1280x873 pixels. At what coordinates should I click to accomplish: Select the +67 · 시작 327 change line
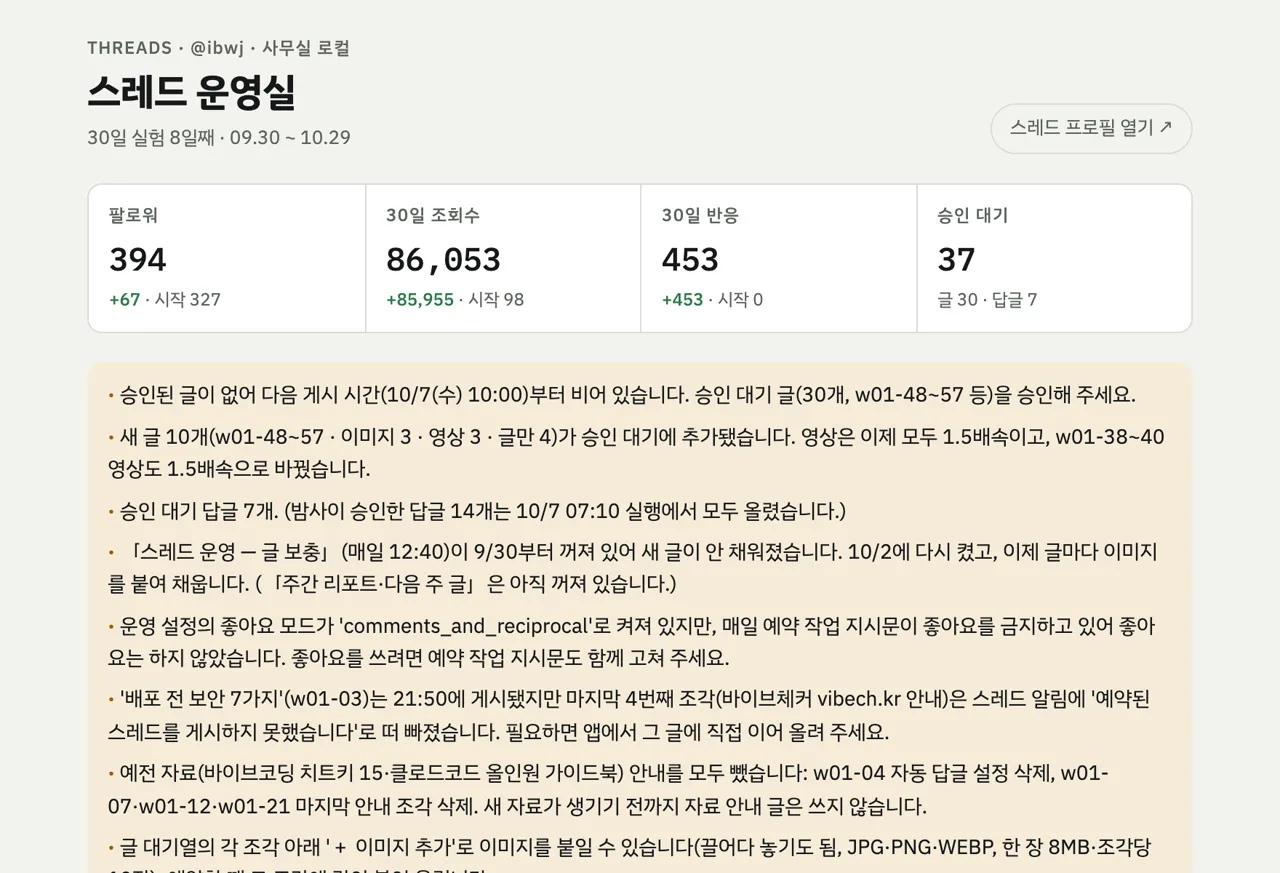point(165,299)
